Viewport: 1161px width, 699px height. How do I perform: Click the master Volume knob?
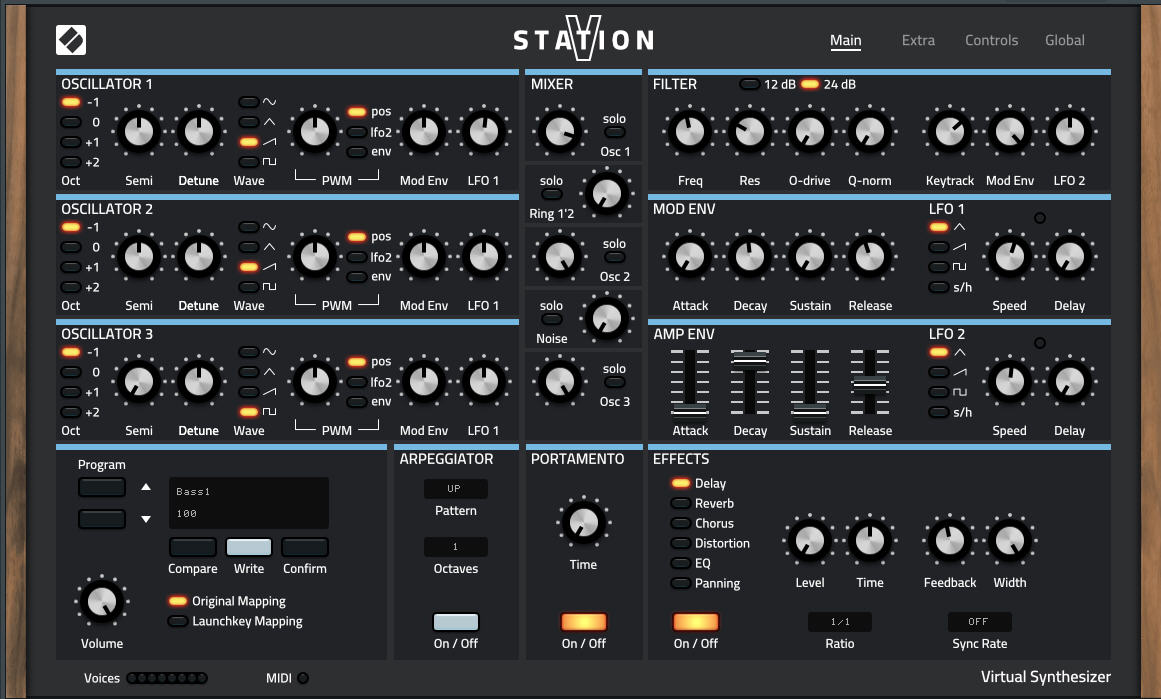pos(101,601)
